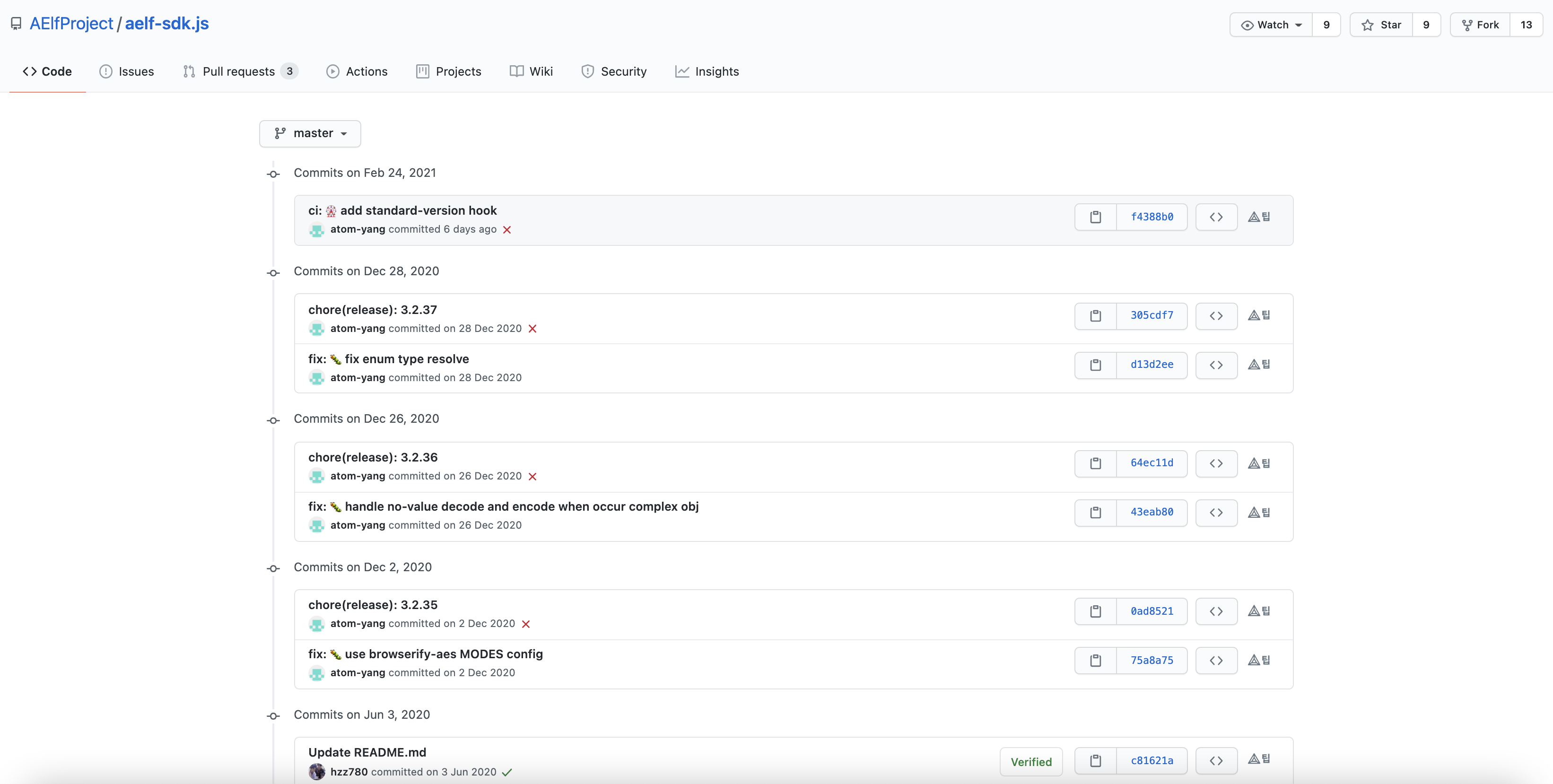Click the extension icon next to 0ad8521
The height and width of the screenshot is (784, 1553).
pyautogui.click(x=1259, y=611)
